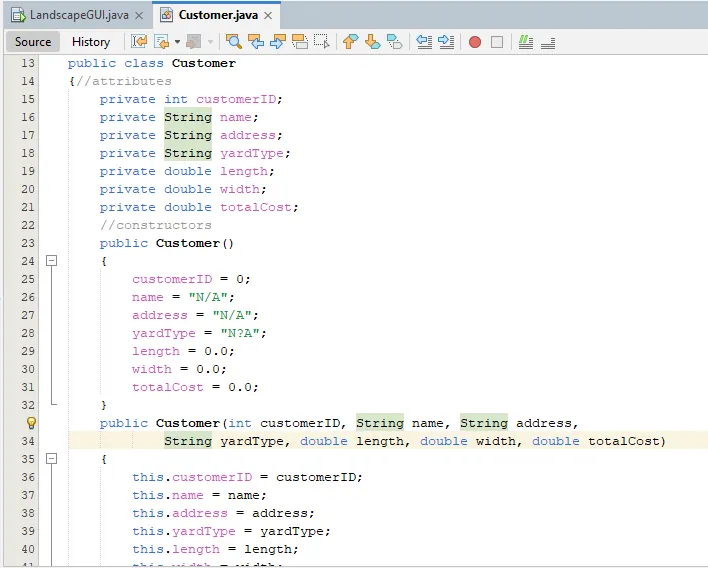Click the Shift Line Left icon

pyautogui.click(x=424, y=42)
